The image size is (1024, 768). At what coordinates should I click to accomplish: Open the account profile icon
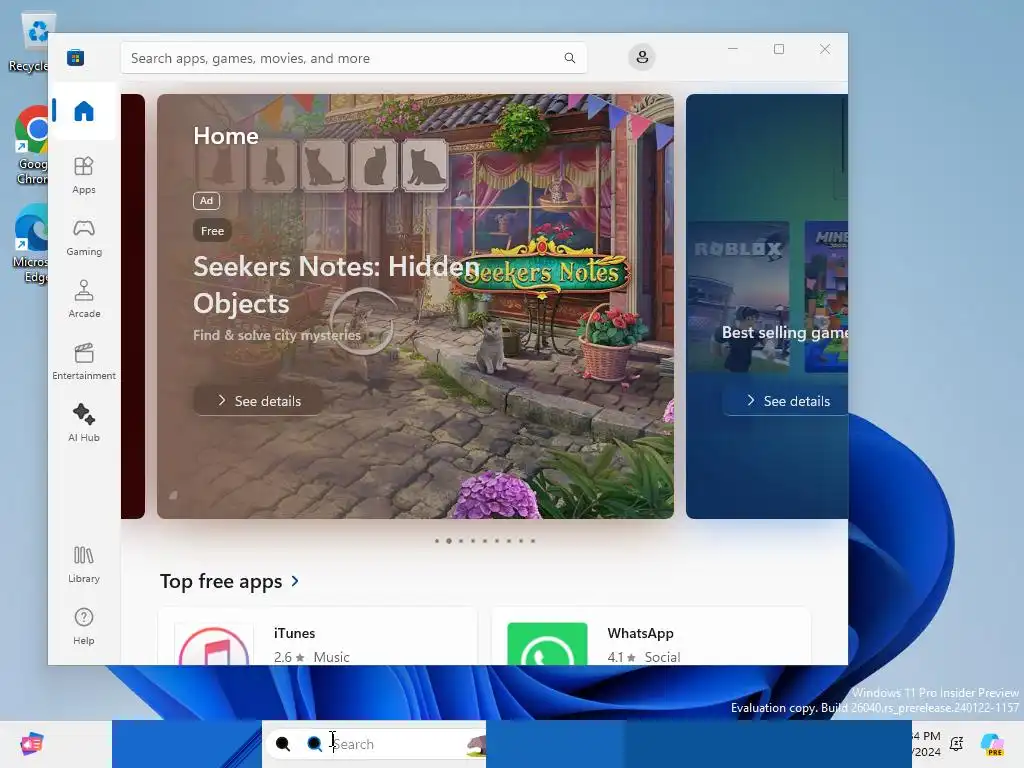click(642, 57)
